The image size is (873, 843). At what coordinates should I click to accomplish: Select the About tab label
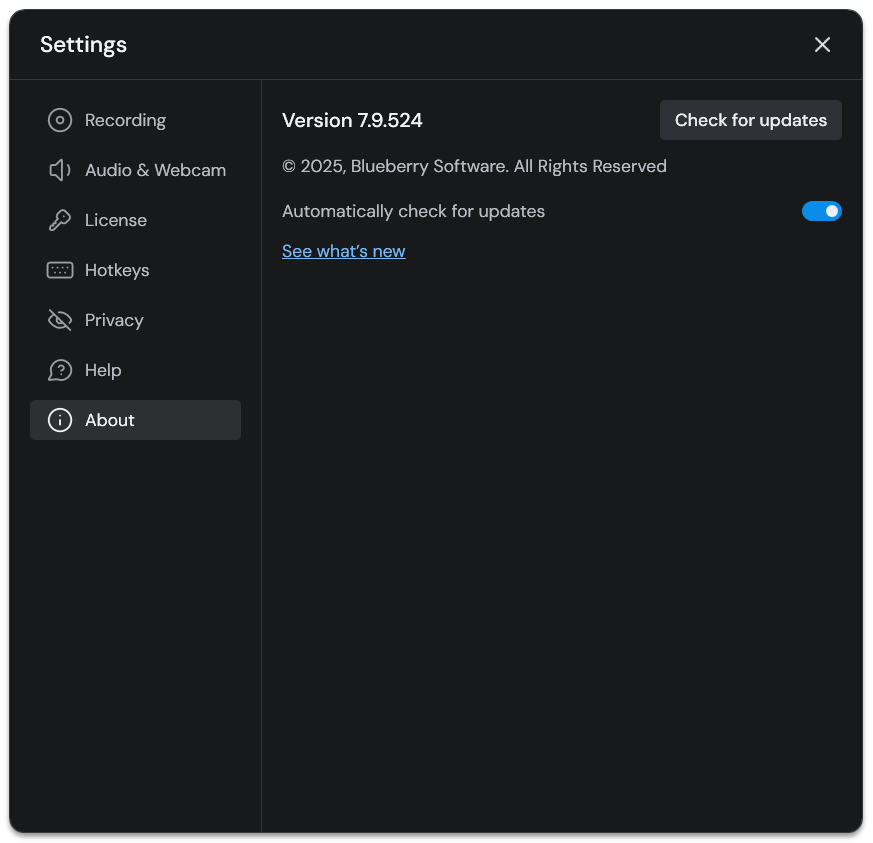[x=110, y=420]
